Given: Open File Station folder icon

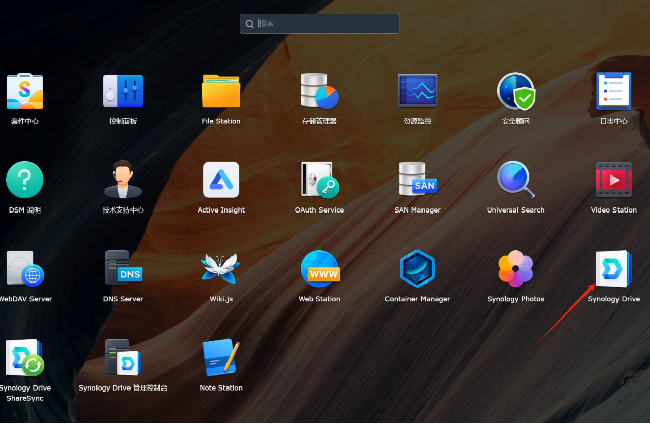Looking at the screenshot, I should click(x=221, y=92).
